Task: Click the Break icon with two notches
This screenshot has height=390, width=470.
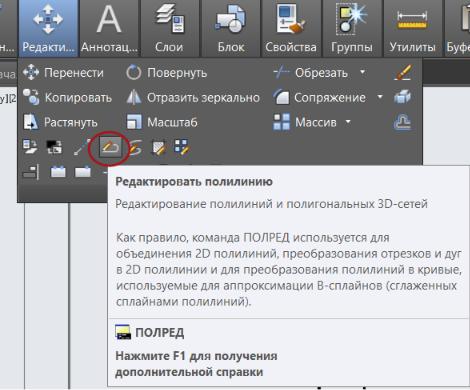Action: tap(58, 172)
